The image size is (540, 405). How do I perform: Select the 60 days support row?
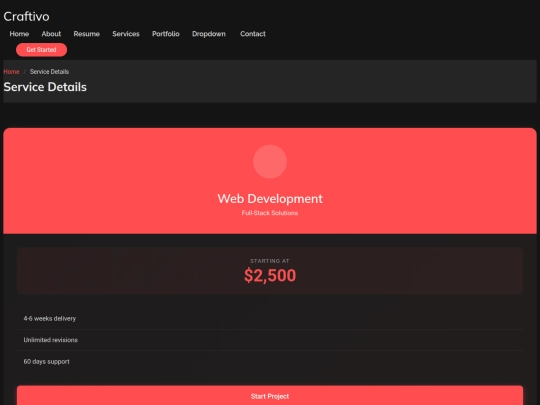click(270, 361)
